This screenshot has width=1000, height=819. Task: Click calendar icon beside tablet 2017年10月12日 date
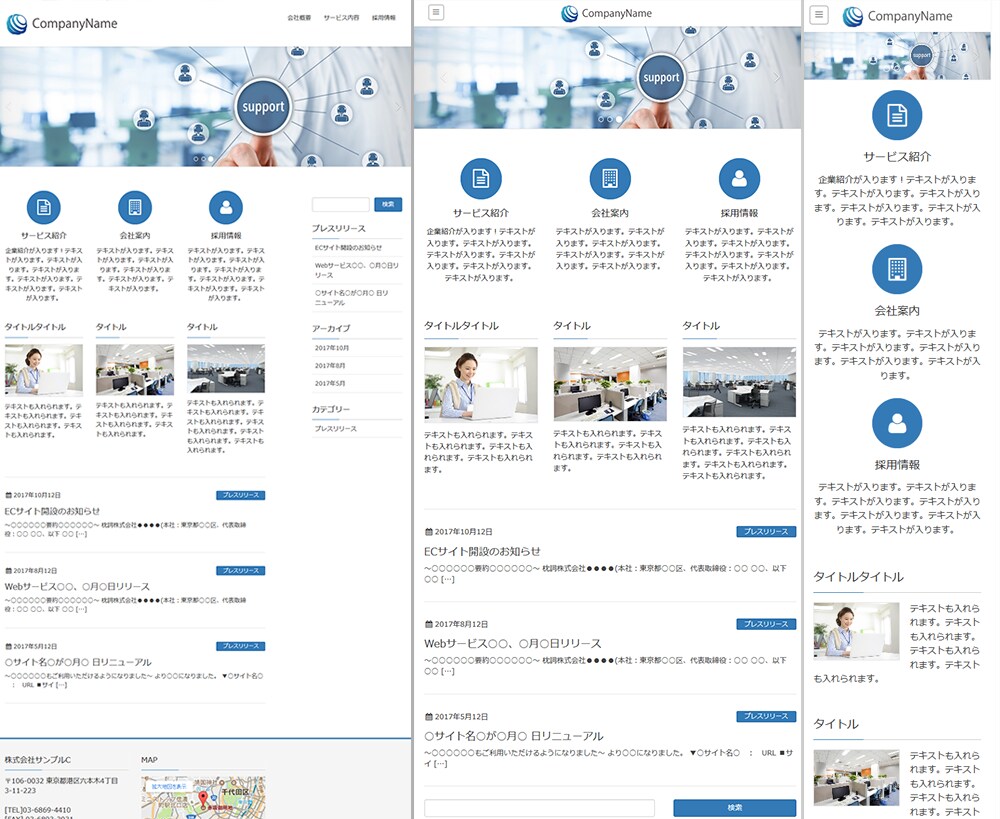(x=429, y=531)
